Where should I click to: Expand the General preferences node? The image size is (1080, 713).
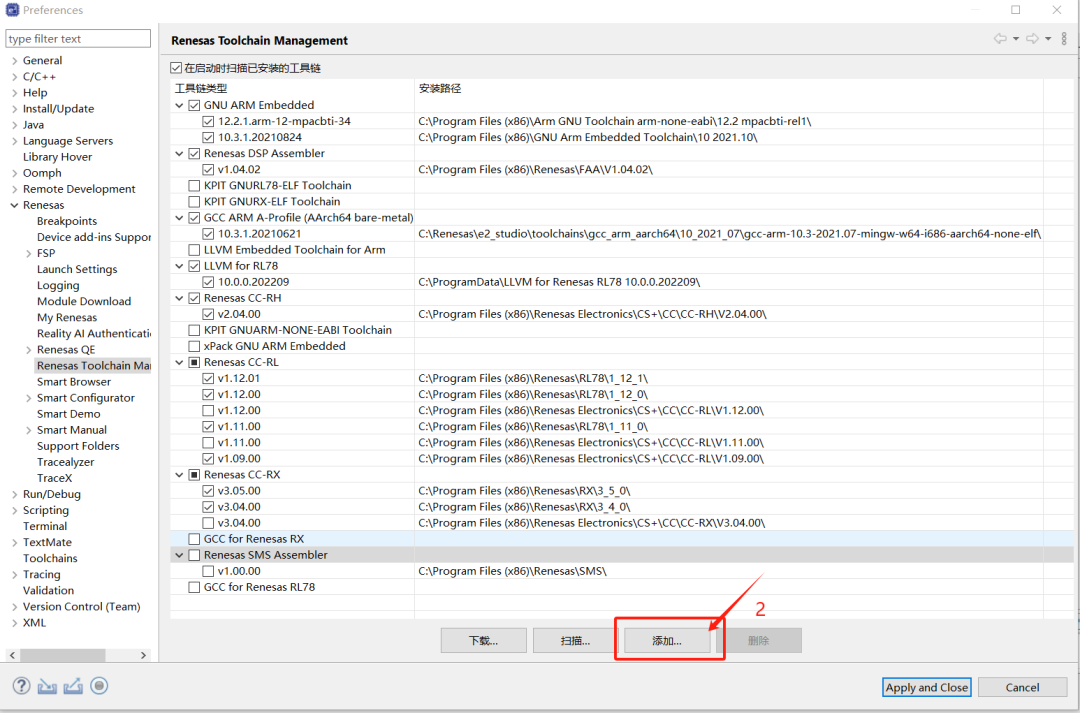click(x=14, y=61)
